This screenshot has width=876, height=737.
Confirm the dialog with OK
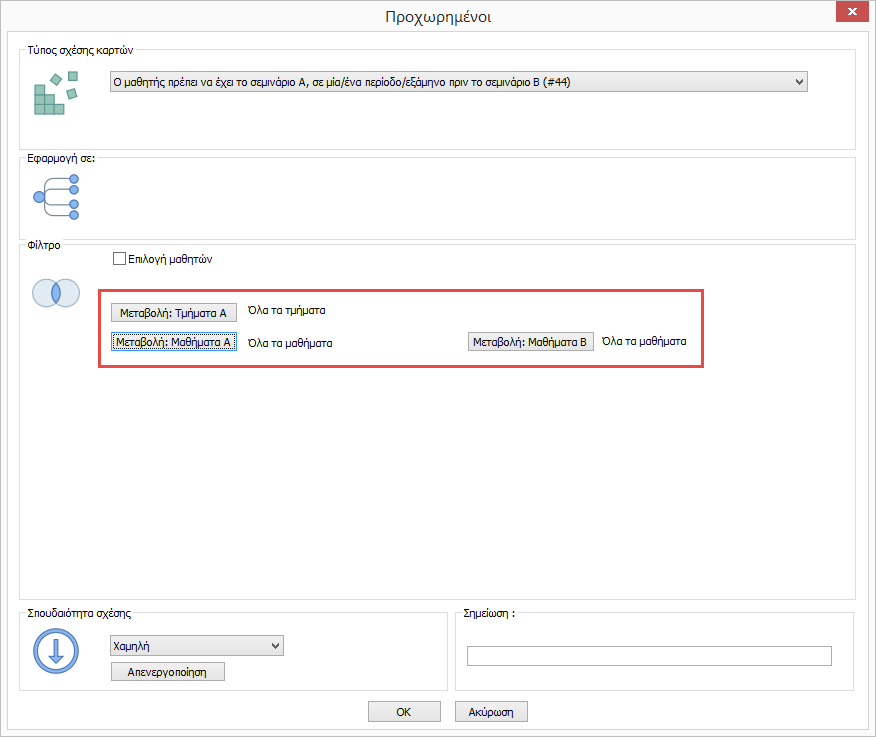pos(404,712)
